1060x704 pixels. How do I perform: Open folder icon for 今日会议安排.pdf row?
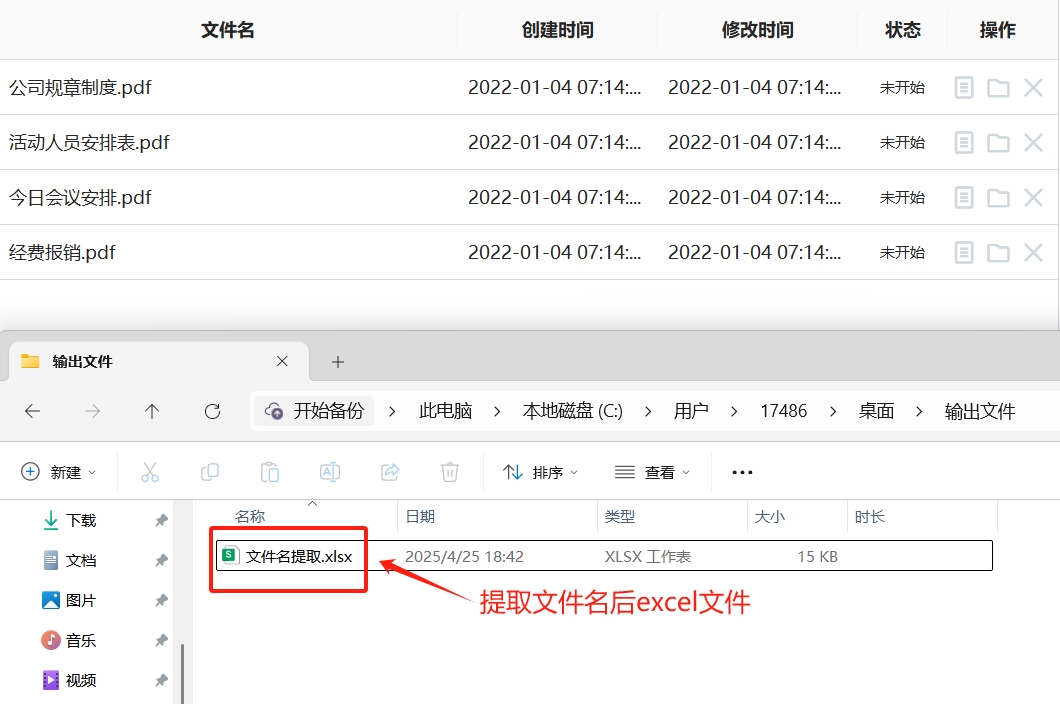click(998, 197)
